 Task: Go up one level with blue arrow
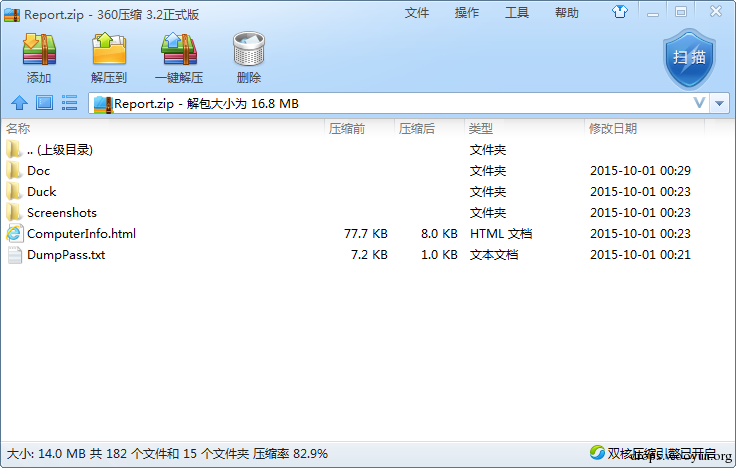19,103
